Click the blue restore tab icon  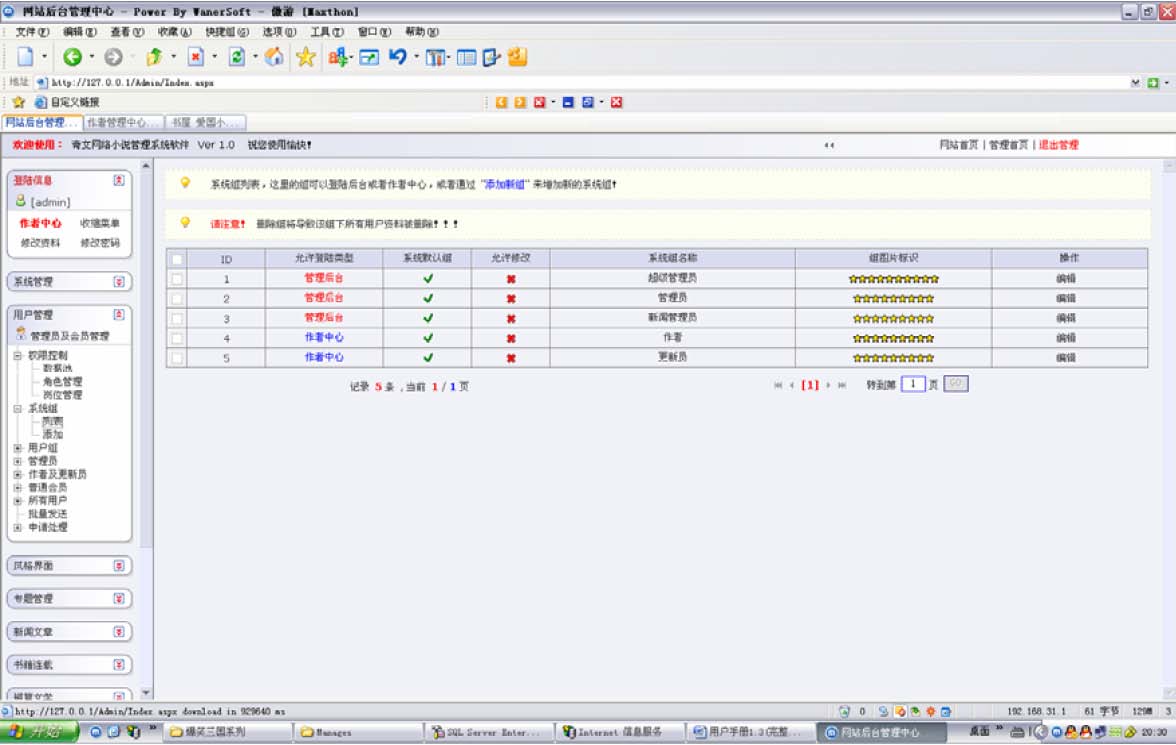click(x=588, y=102)
